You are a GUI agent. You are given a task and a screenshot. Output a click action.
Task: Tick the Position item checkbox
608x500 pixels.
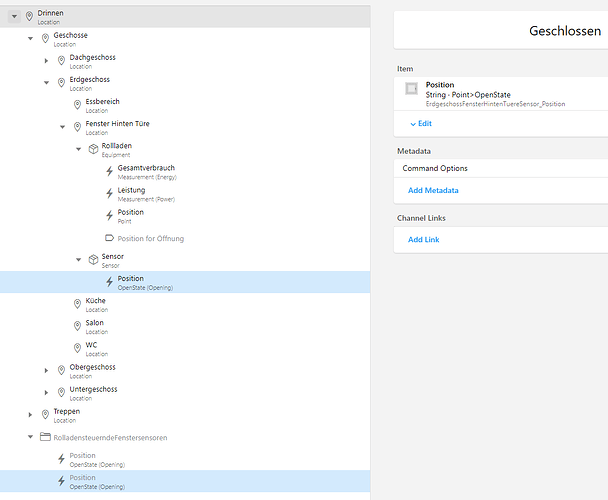tap(411, 89)
